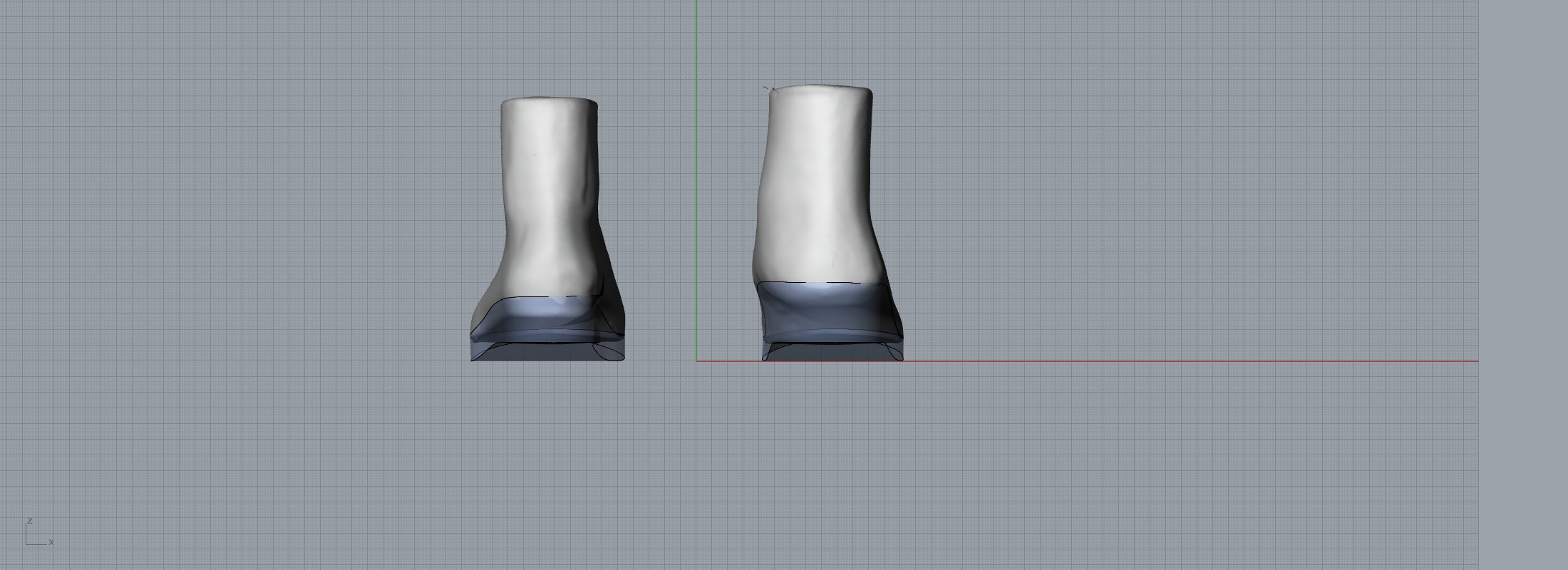Screen dimensions: 1568x570
Task: Click the top rim of the right leg
Action: 820,88
